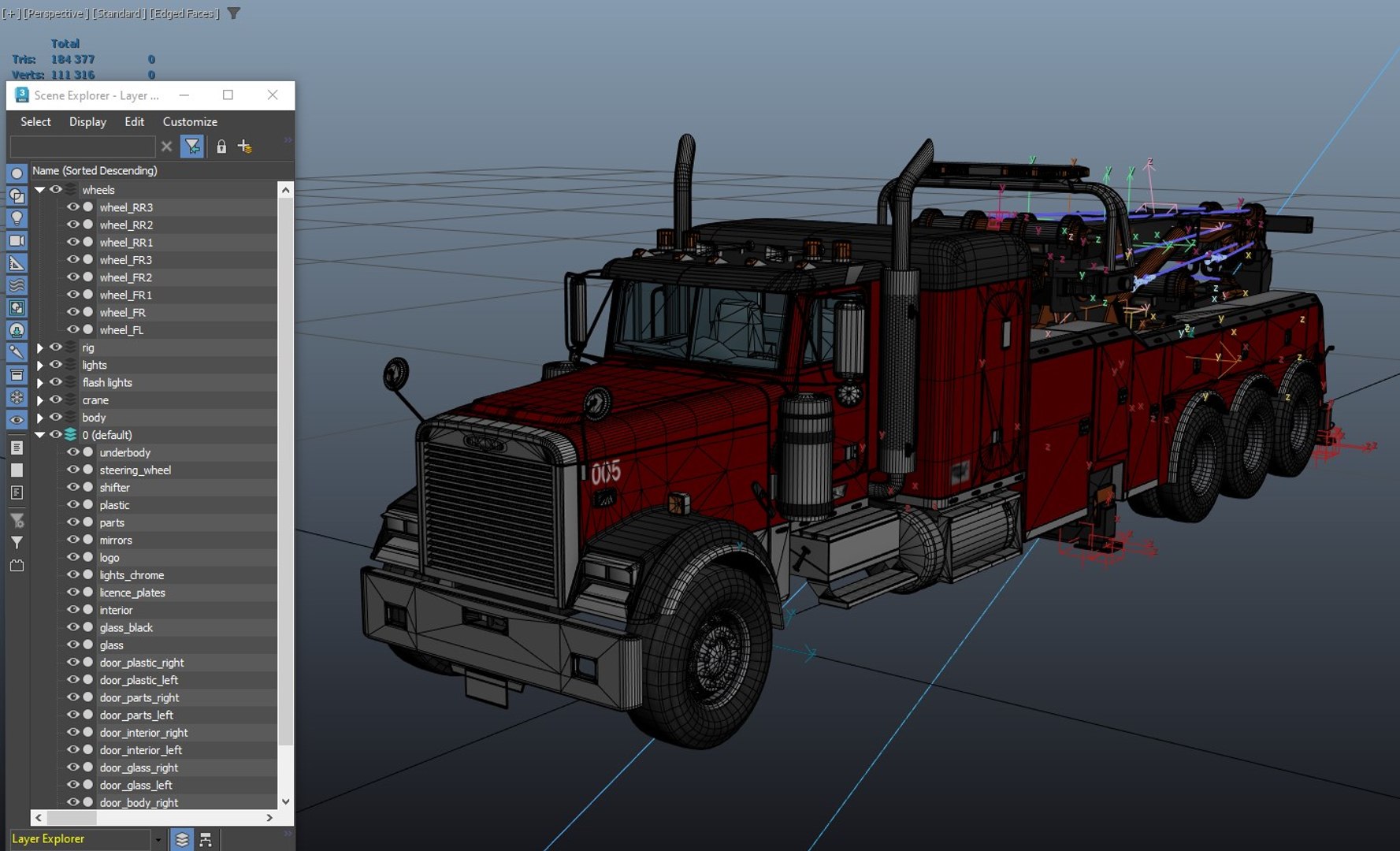Hide wheel_RR3 using its eye icon
1400x851 pixels.
pyautogui.click(x=72, y=207)
